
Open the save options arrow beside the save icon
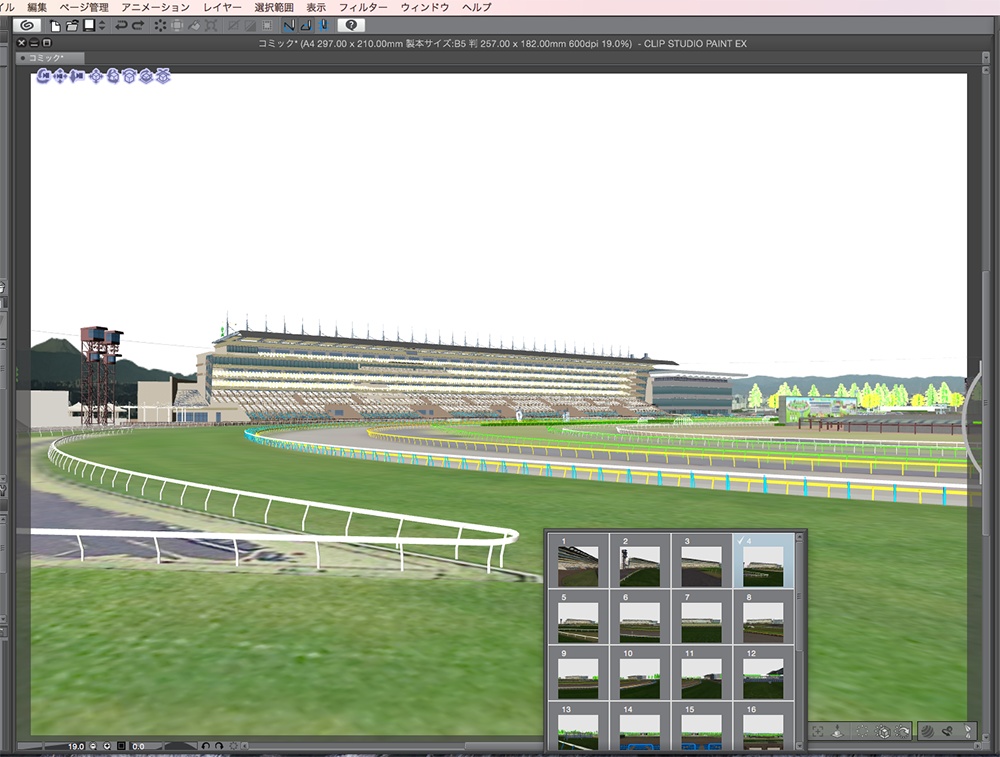[100, 25]
